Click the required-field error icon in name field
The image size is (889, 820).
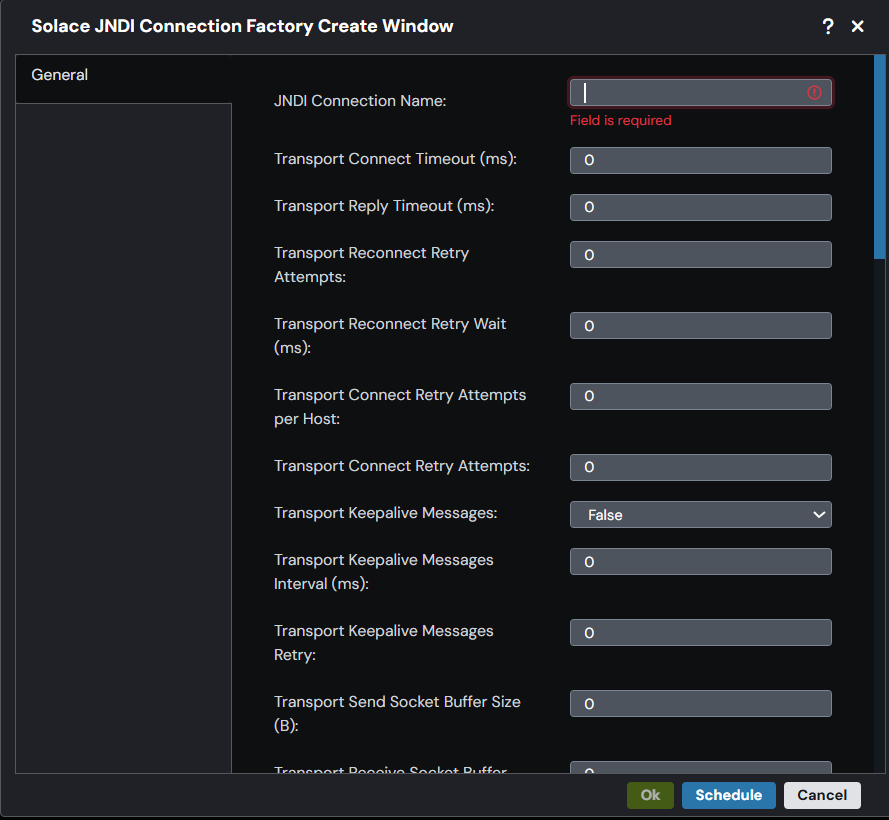point(814,92)
